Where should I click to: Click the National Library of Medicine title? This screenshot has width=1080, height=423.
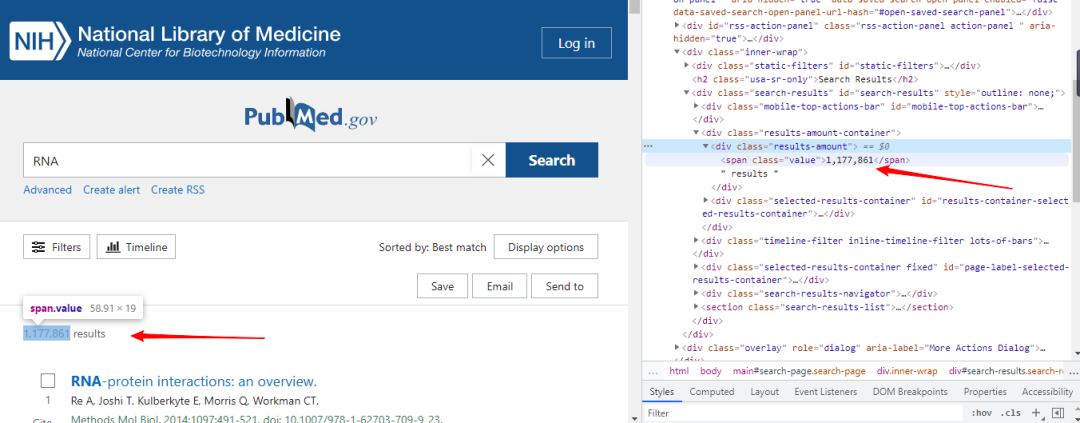[209, 34]
